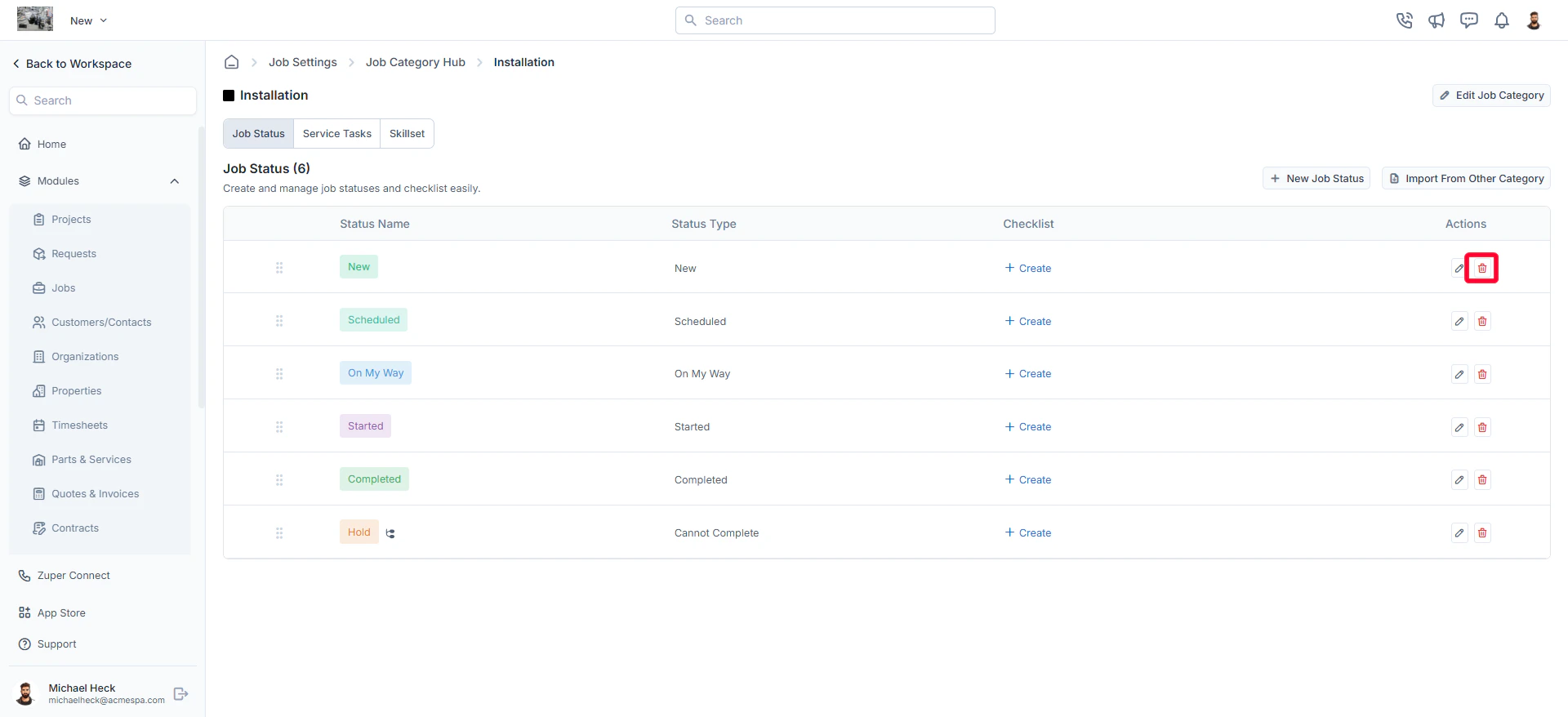Image resolution: width=1568 pixels, height=717 pixels.
Task: Edit the Completed job status
Action: [1459, 479]
